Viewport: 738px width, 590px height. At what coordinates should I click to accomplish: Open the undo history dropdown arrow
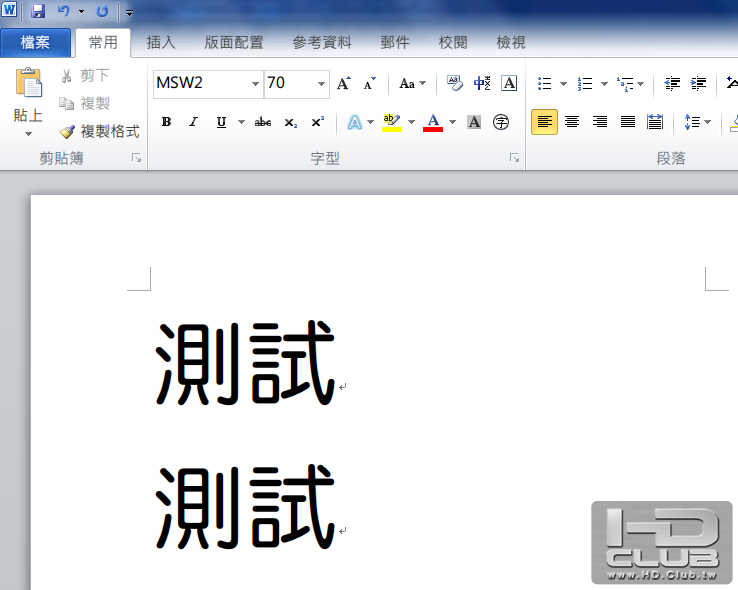(x=81, y=11)
